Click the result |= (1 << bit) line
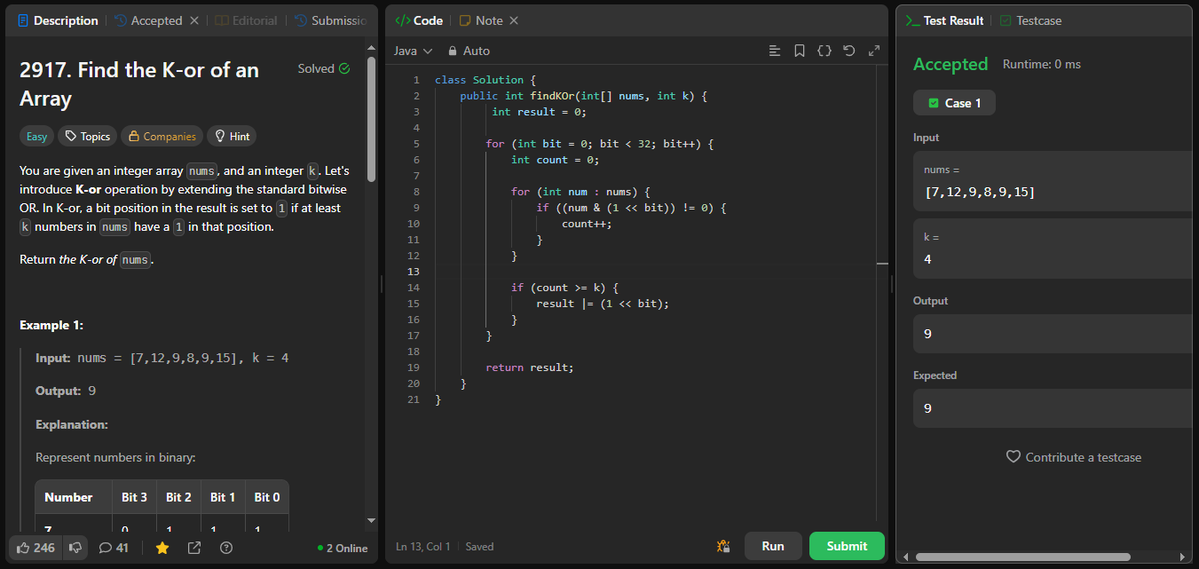The height and width of the screenshot is (569, 1199). pos(603,304)
